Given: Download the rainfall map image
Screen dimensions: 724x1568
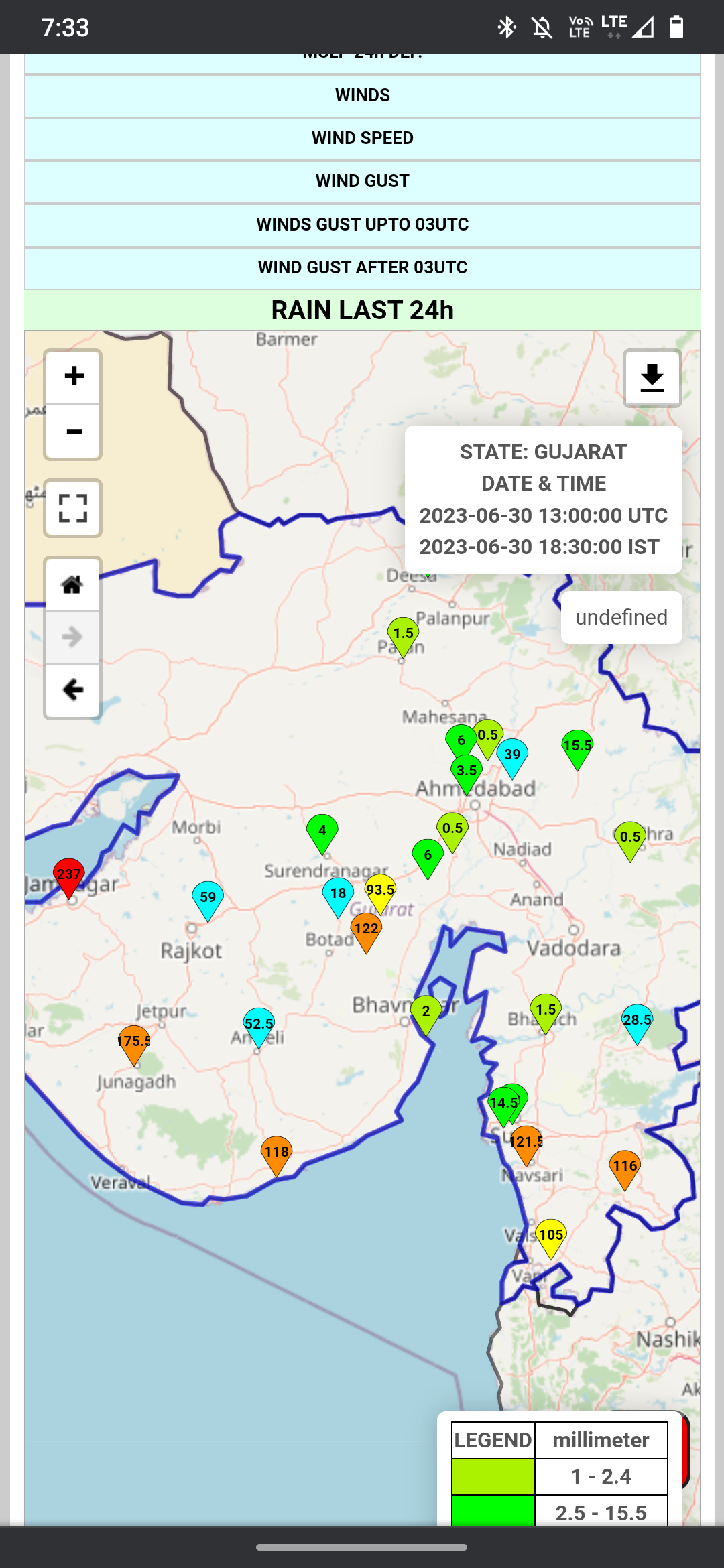Looking at the screenshot, I should click(x=652, y=379).
